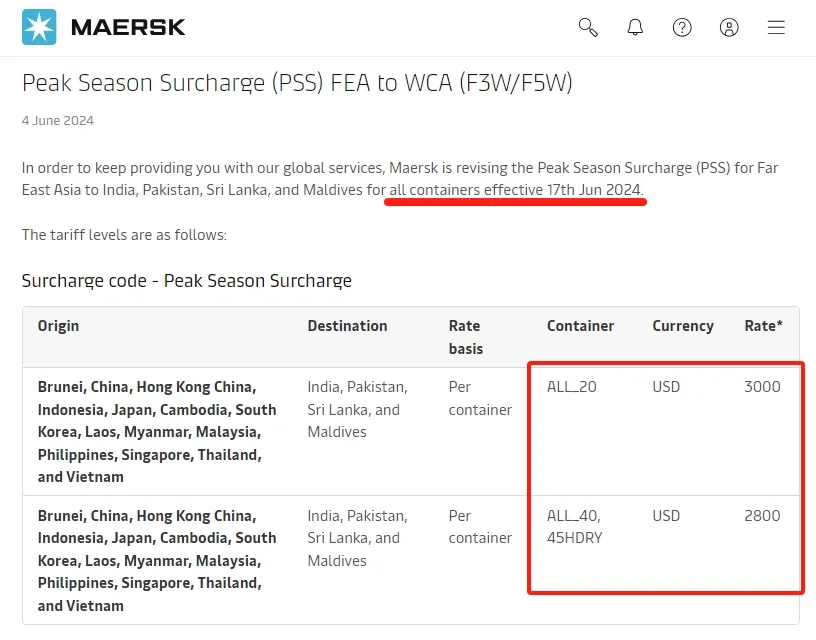This screenshot has width=816, height=640.
Task: Open notifications bell icon
Action: [635, 27]
